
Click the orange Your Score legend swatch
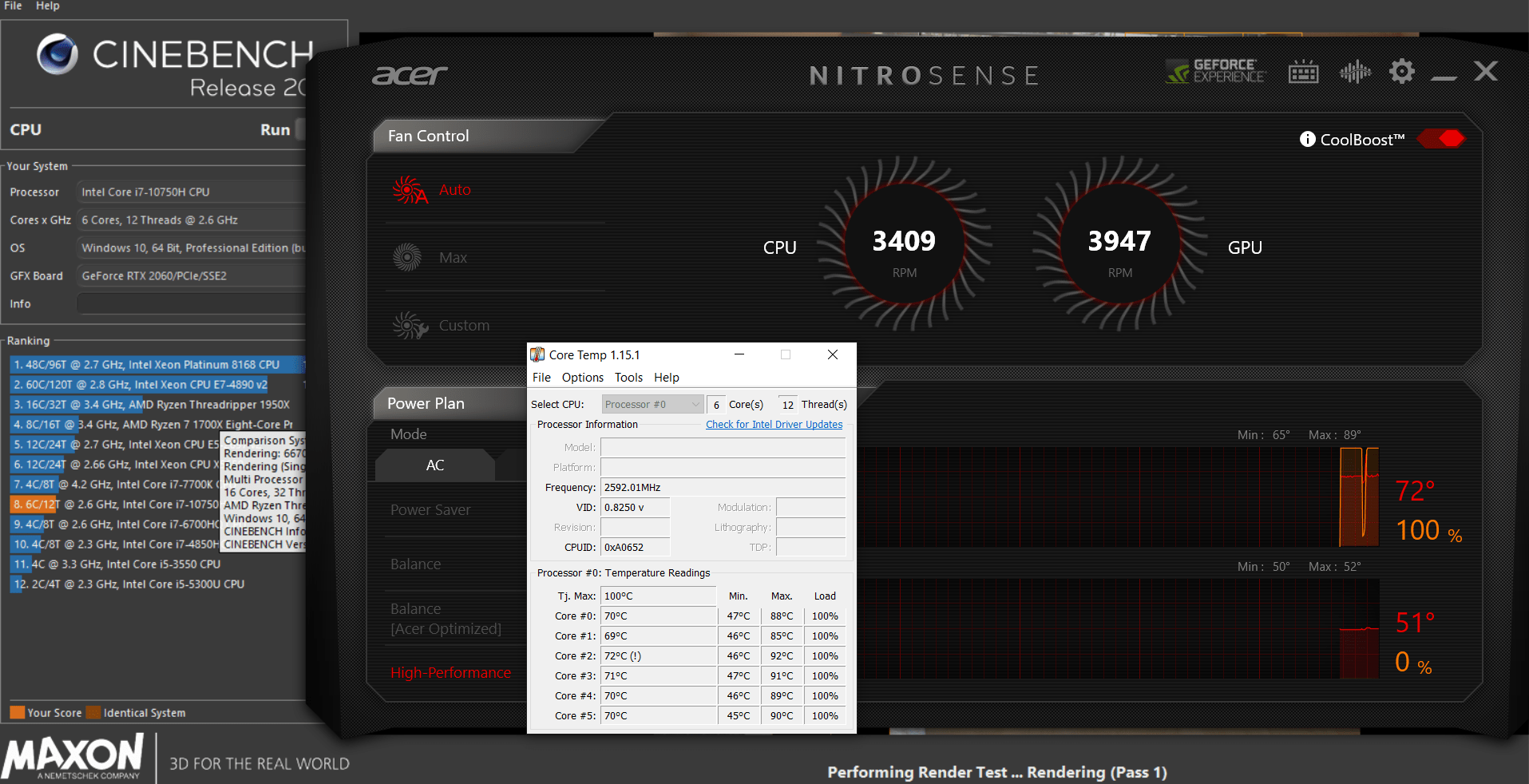tap(17, 713)
